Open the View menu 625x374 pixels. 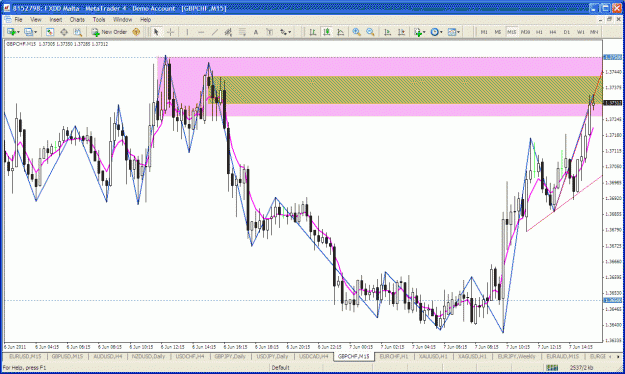[x=36, y=20]
